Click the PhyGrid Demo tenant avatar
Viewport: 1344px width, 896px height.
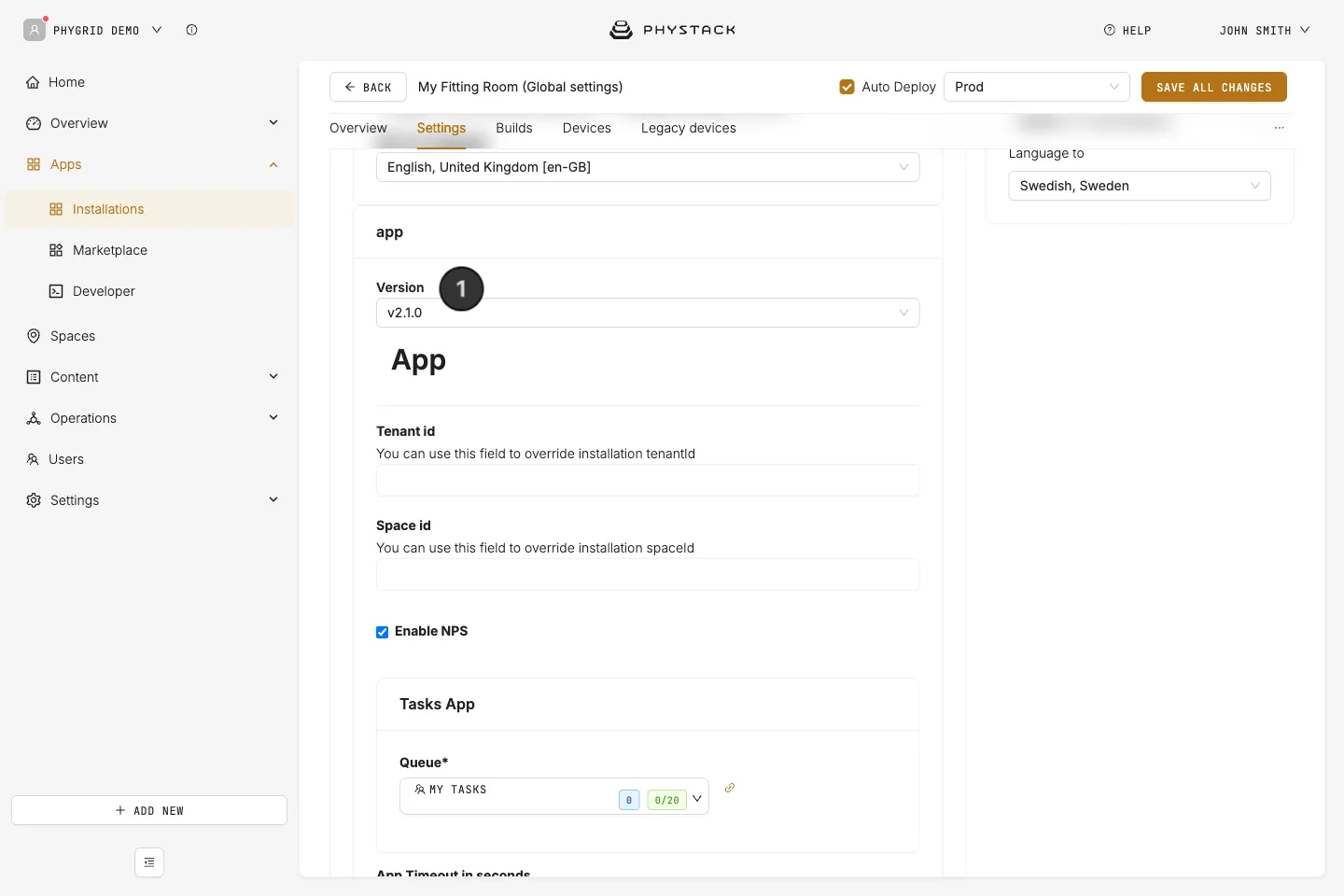35,30
